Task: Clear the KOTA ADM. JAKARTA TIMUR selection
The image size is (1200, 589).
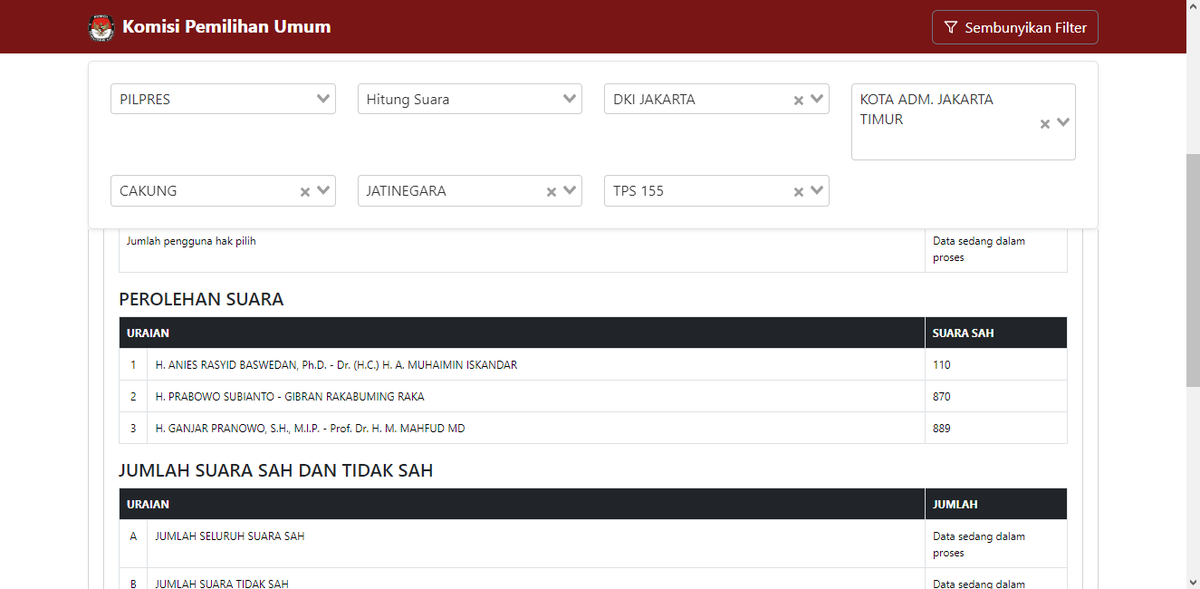Action: (1045, 123)
